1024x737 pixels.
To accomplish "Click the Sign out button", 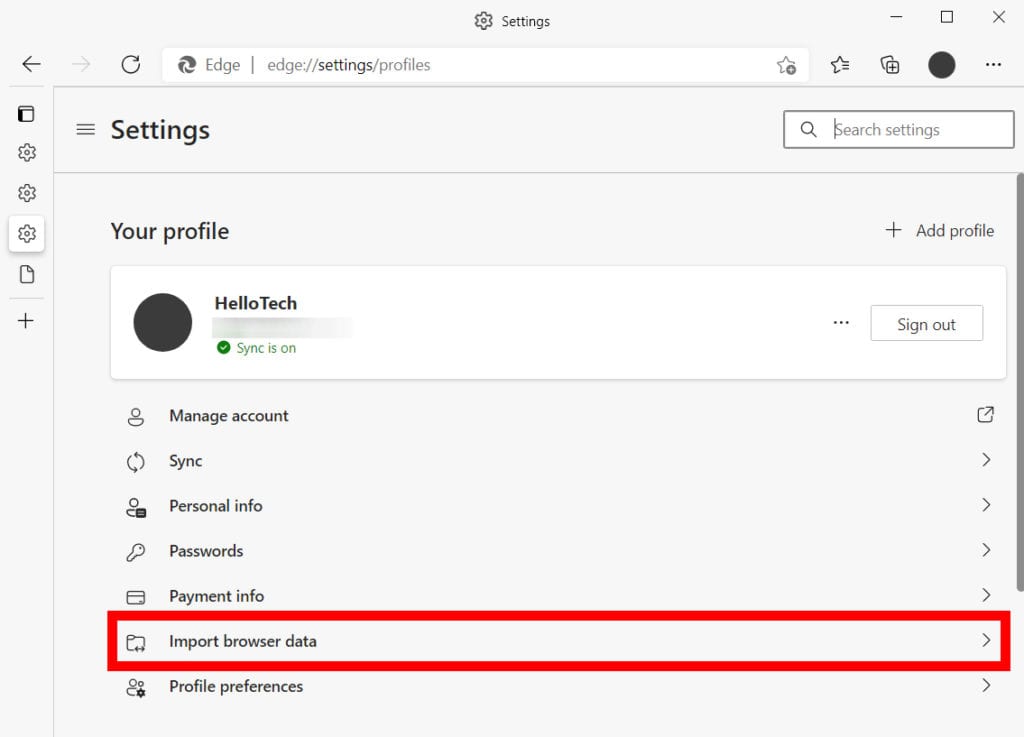I will pyautogui.click(x=927, y=323).
